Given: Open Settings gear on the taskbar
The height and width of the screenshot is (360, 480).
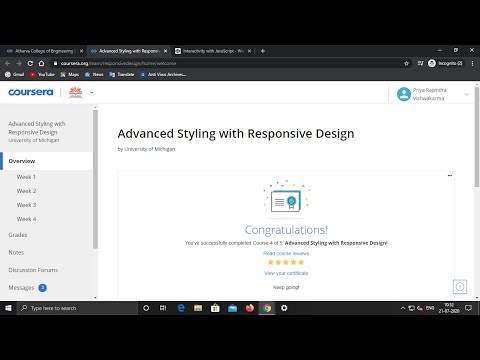Looking at the screenshot, I should click(x=284, y=308).
